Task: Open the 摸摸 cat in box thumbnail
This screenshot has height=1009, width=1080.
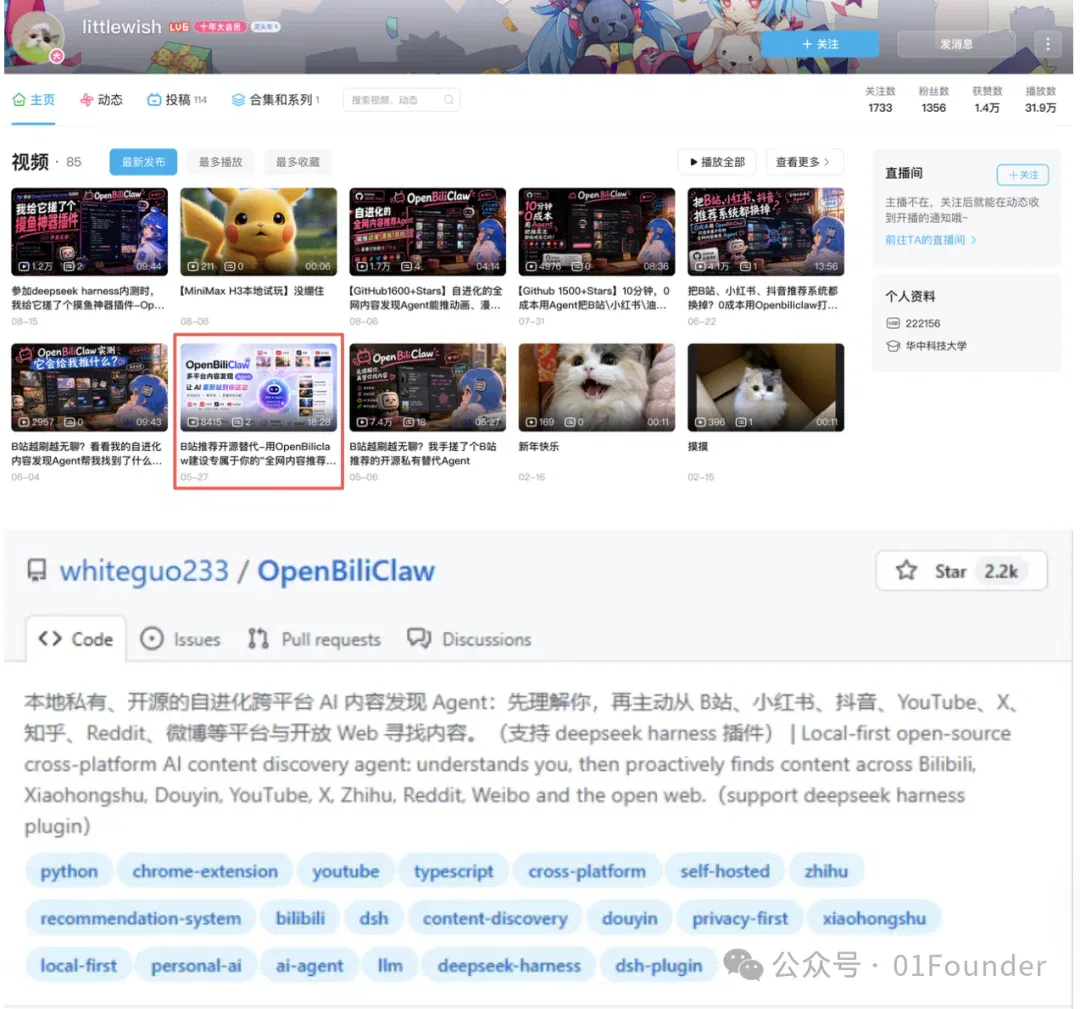Action: [766, 387]
